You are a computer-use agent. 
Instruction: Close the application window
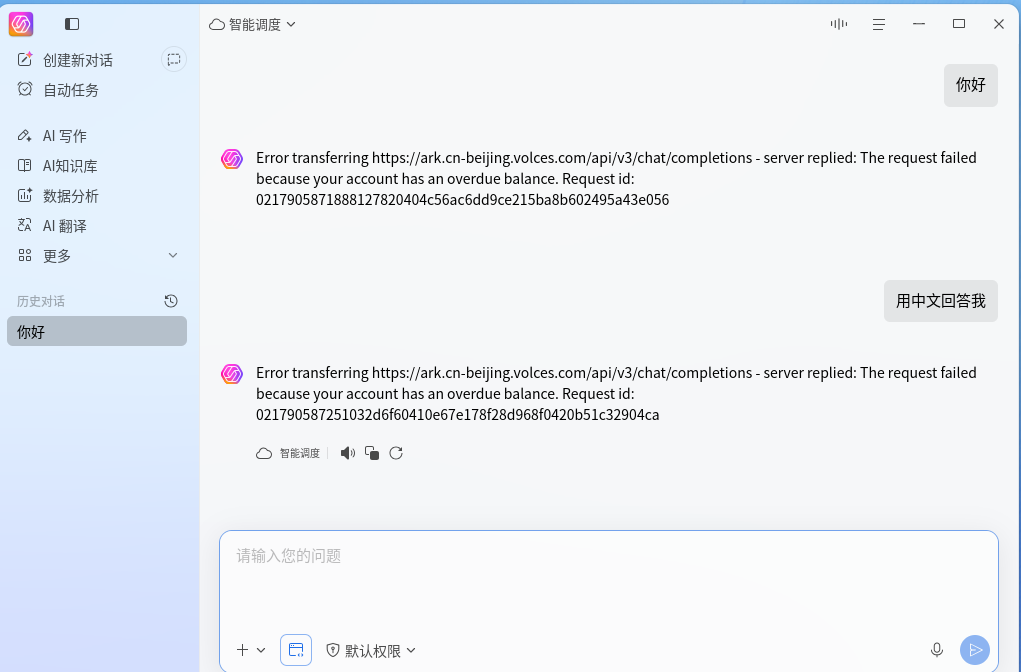pyautogui.click(x=999, y=24)
